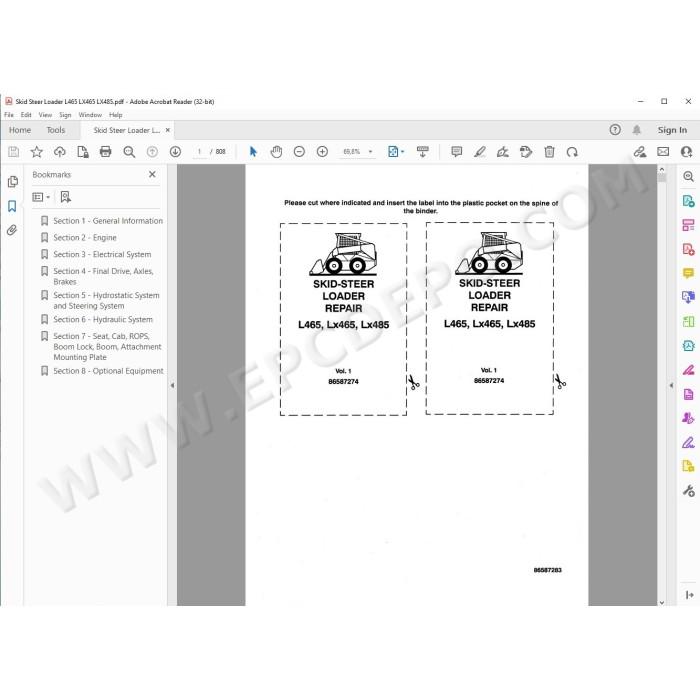
Task: Add a new bookmark icon
Action: pyautogui.click(x=66, y=197)
